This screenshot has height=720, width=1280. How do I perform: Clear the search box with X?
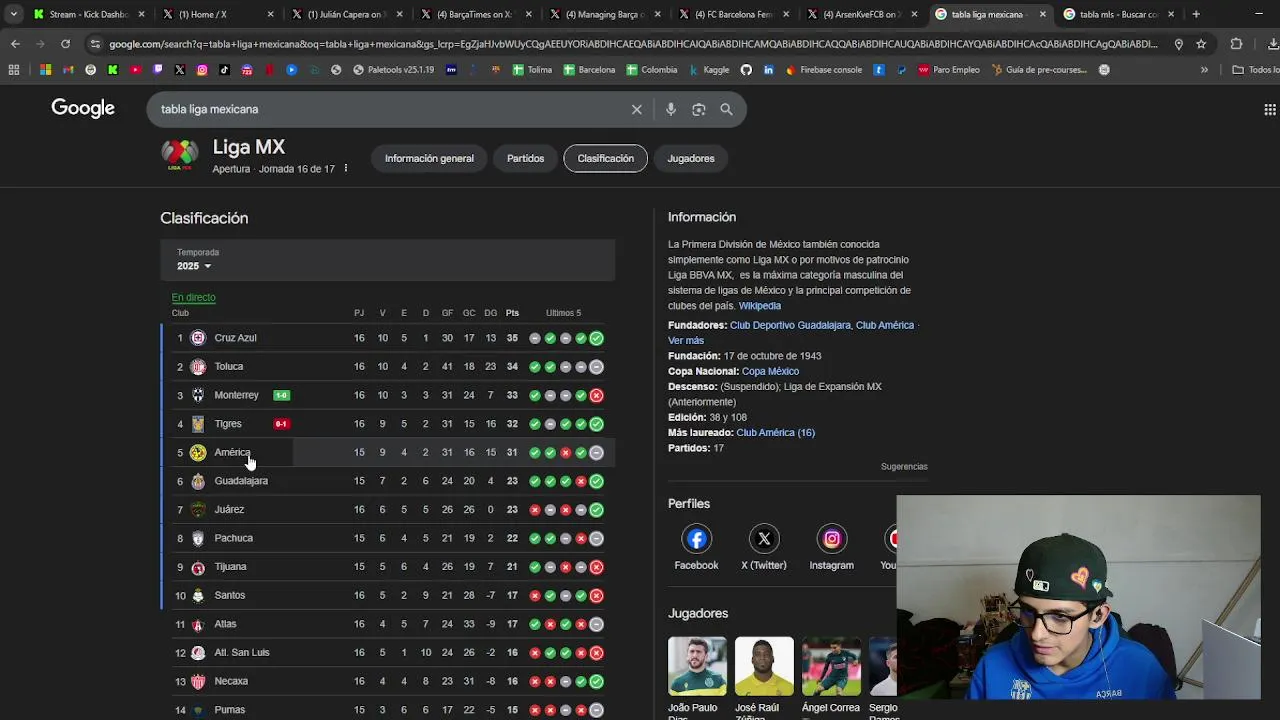tap(636, 109)
